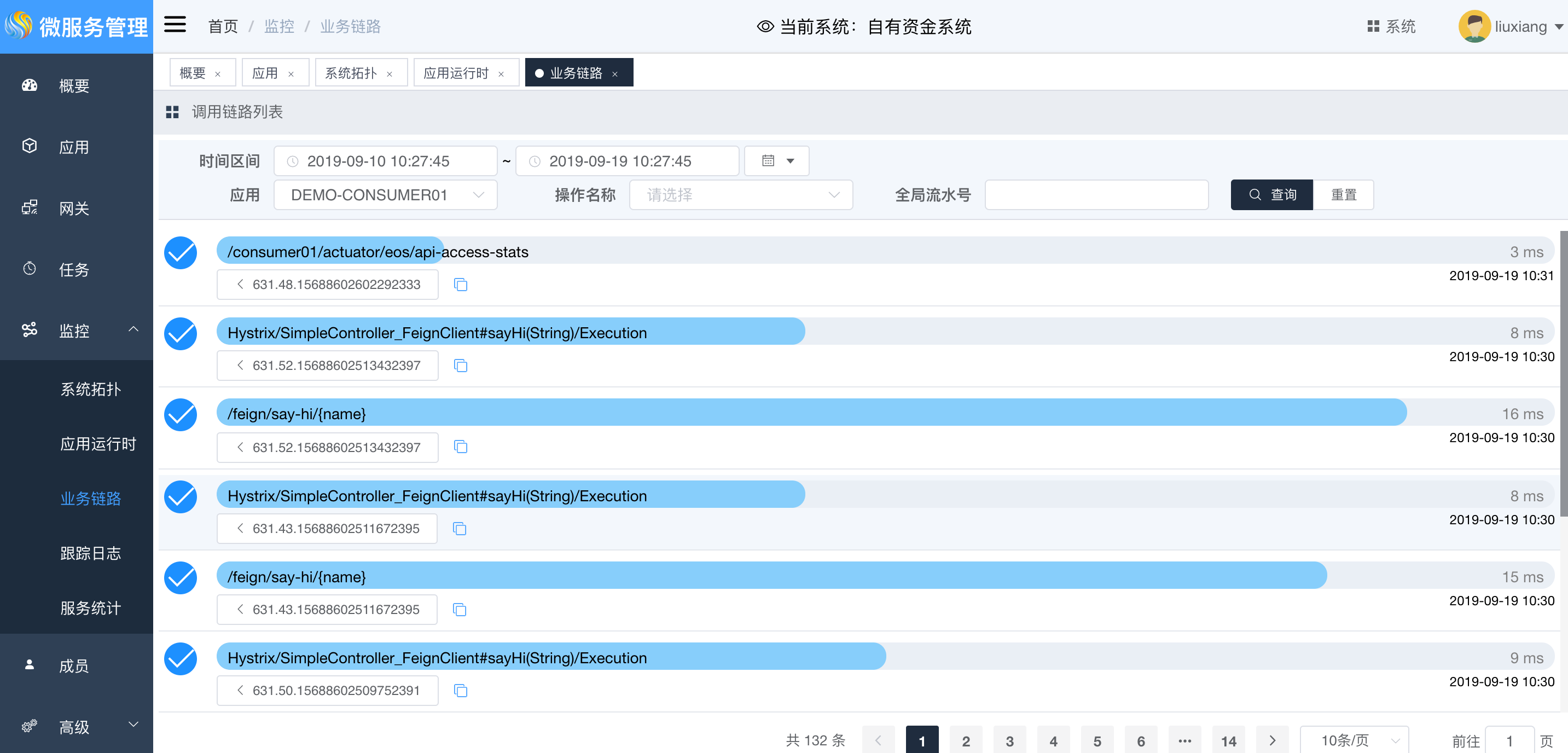Click the 查询 search button

pyautogui.click(x=1271, y=195)
